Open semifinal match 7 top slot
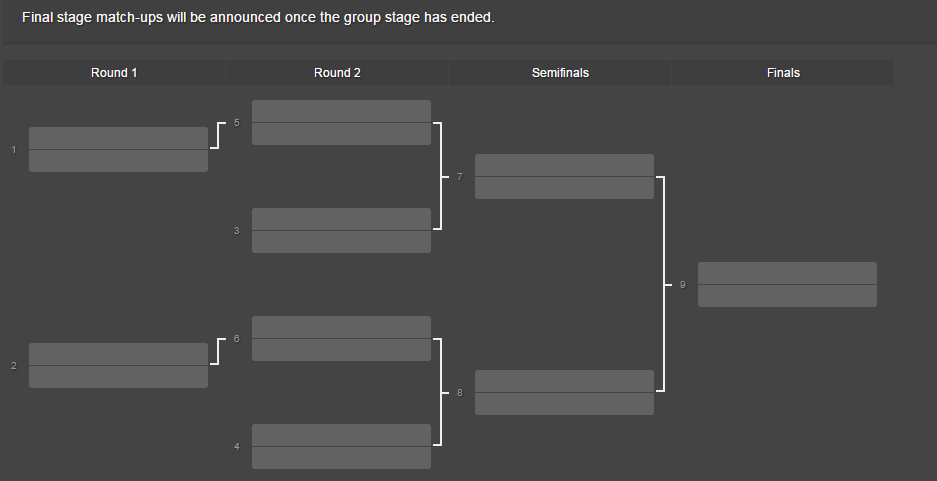This screenshot has width=937, height=481. [564, 165]
